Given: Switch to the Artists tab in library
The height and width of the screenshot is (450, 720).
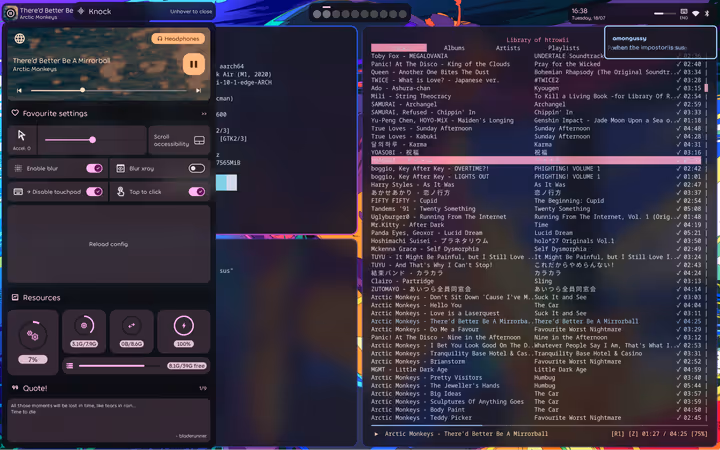Looking at the screenshot, I should [x=508, y=48].
